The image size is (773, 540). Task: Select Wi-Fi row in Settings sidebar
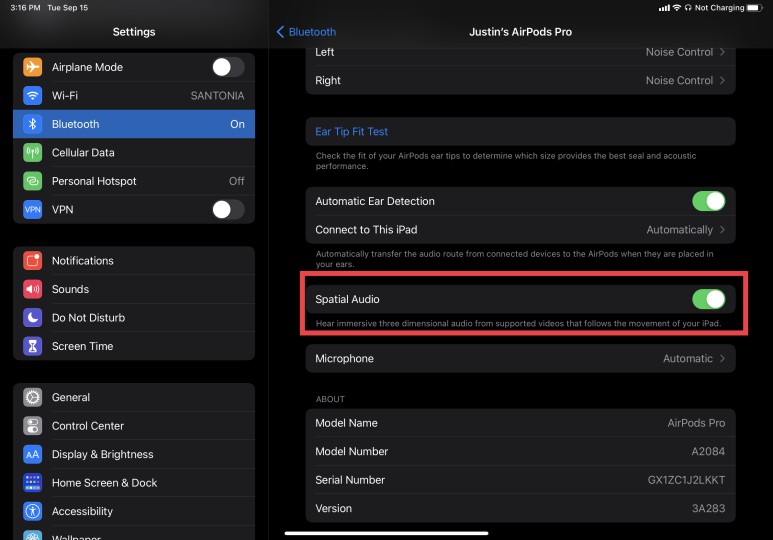134,96
